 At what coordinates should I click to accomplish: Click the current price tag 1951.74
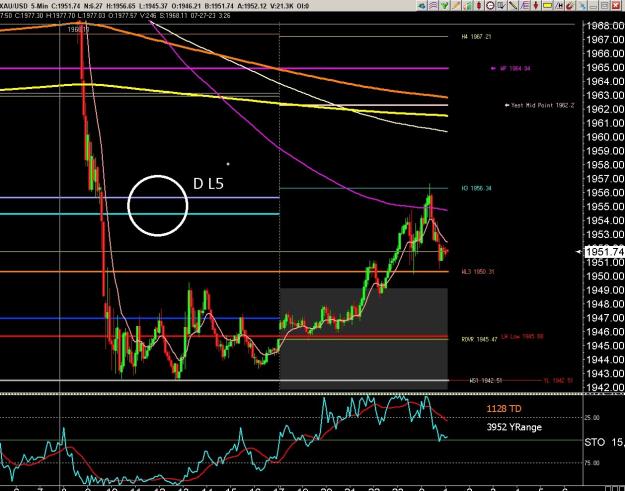[x=604, y=252]
